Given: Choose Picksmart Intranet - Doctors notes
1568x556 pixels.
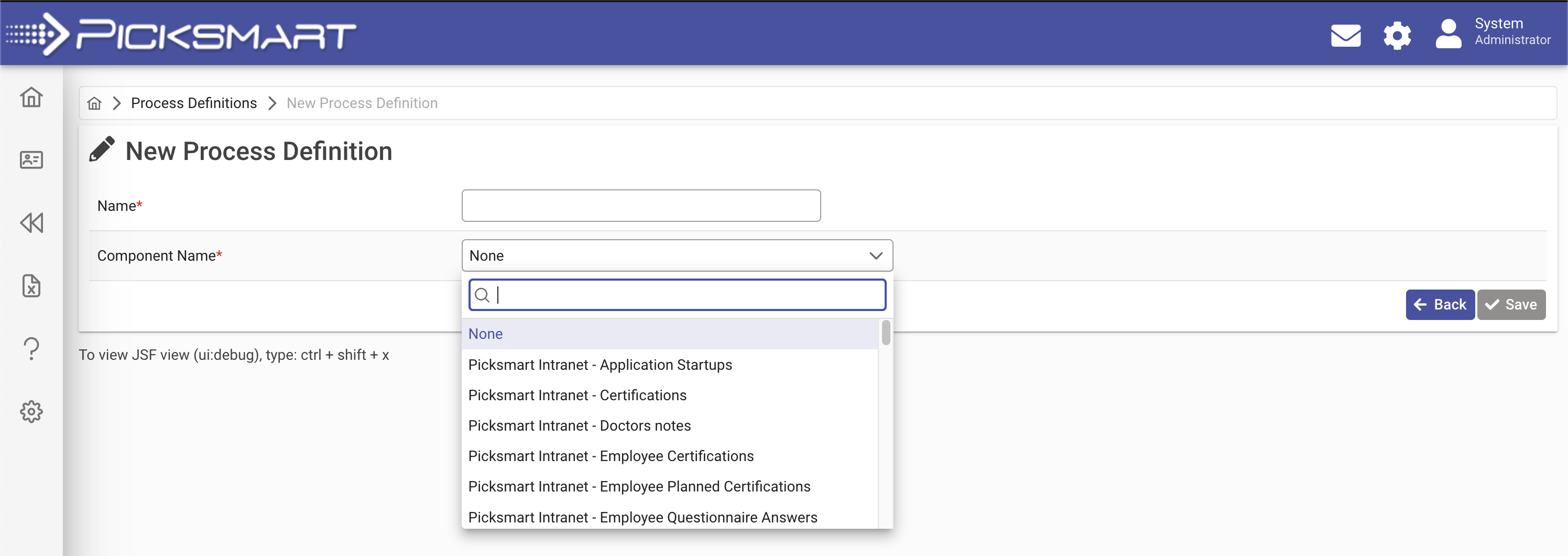Looking at the screenshot, I should (x=669, y=425).
